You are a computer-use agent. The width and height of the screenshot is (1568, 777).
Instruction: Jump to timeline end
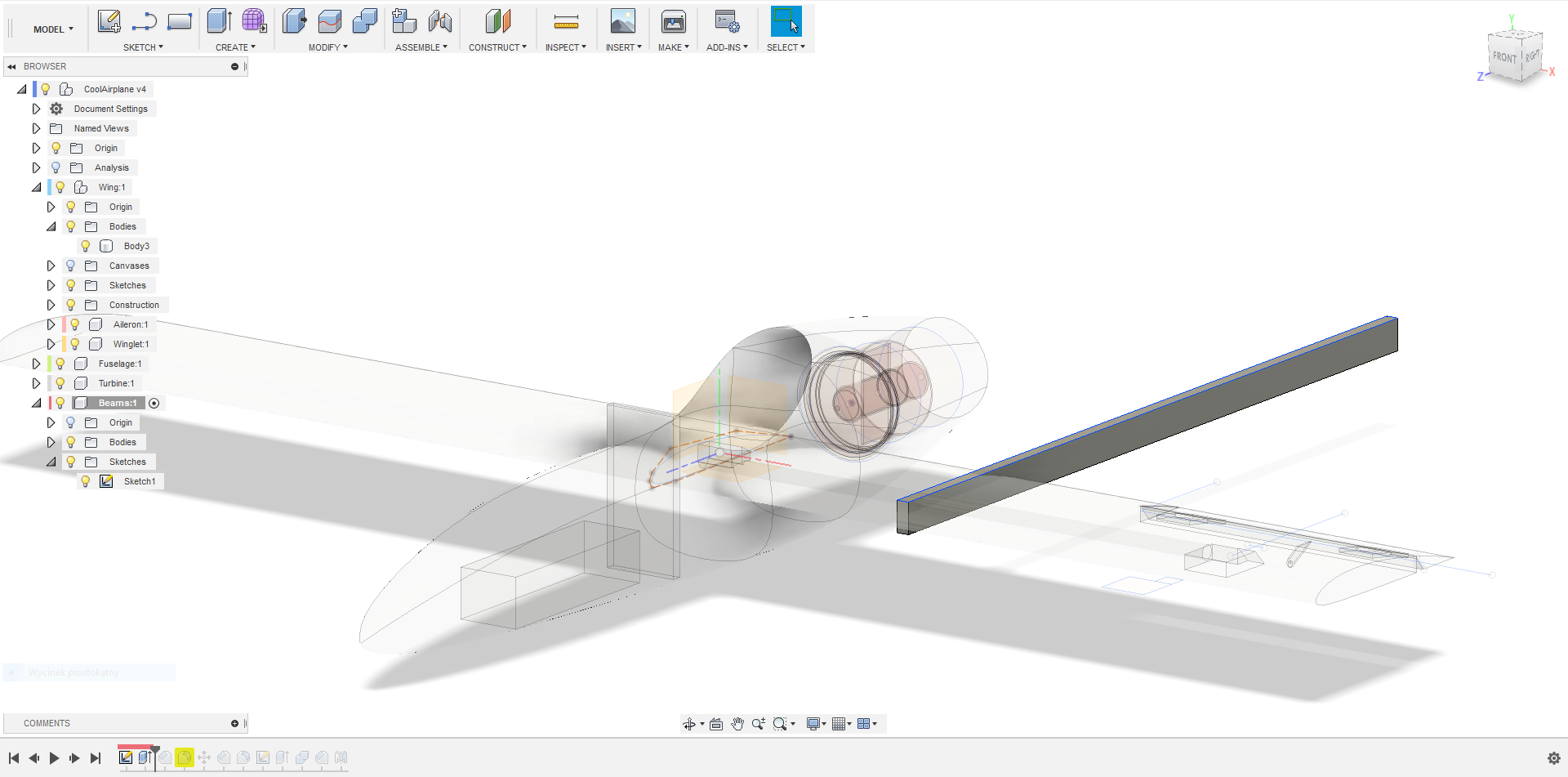pyautogui.click(x=96, y=758)
